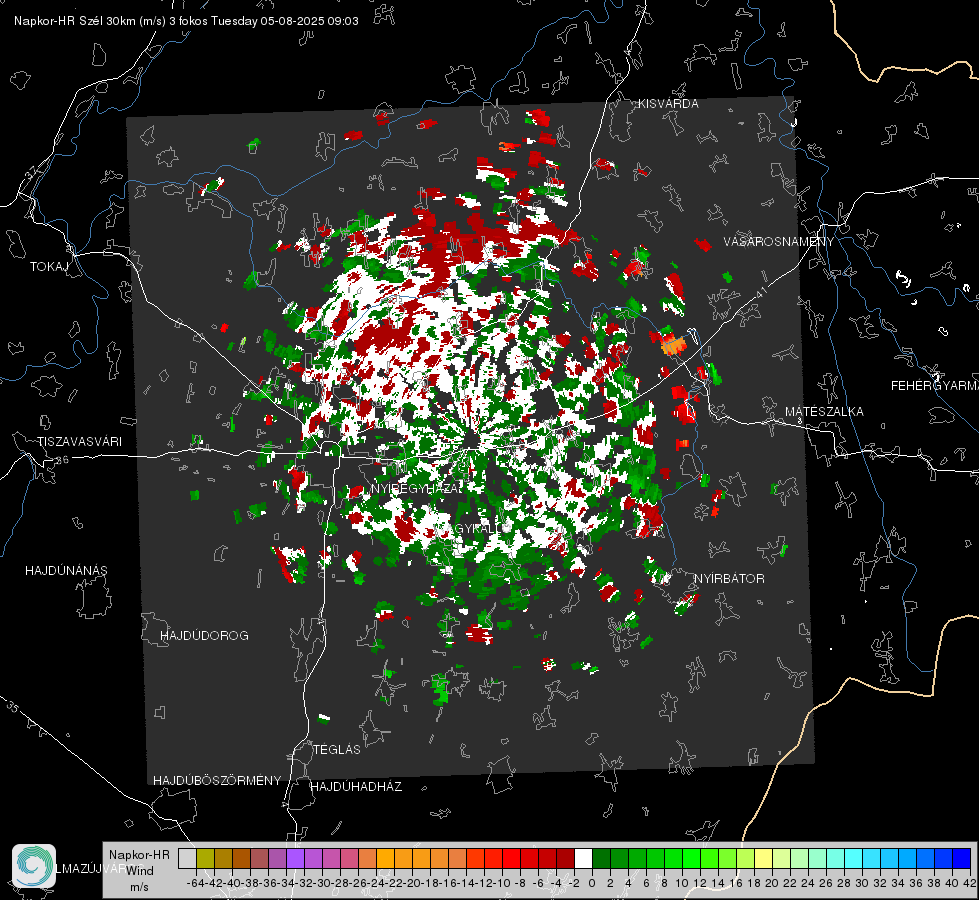Click the NYÍRBÁTOR town label

pos(729,579)
